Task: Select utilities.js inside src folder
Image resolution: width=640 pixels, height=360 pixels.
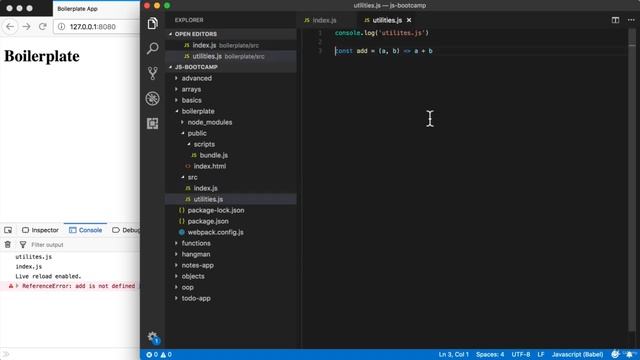Action: (x=231, y=199)
